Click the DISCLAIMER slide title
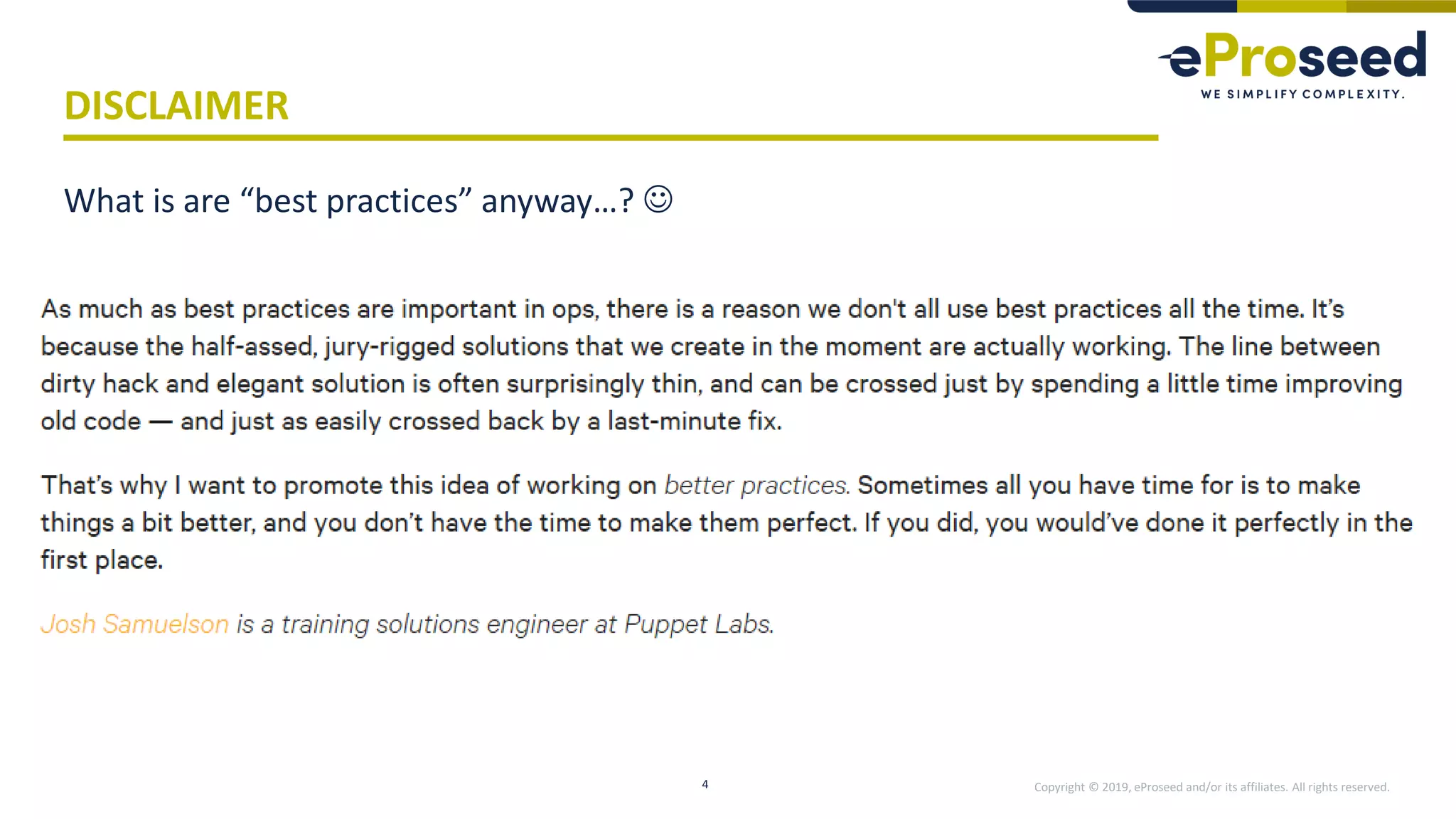This screenshot has width=1456, height=819. tap(176, 105)
